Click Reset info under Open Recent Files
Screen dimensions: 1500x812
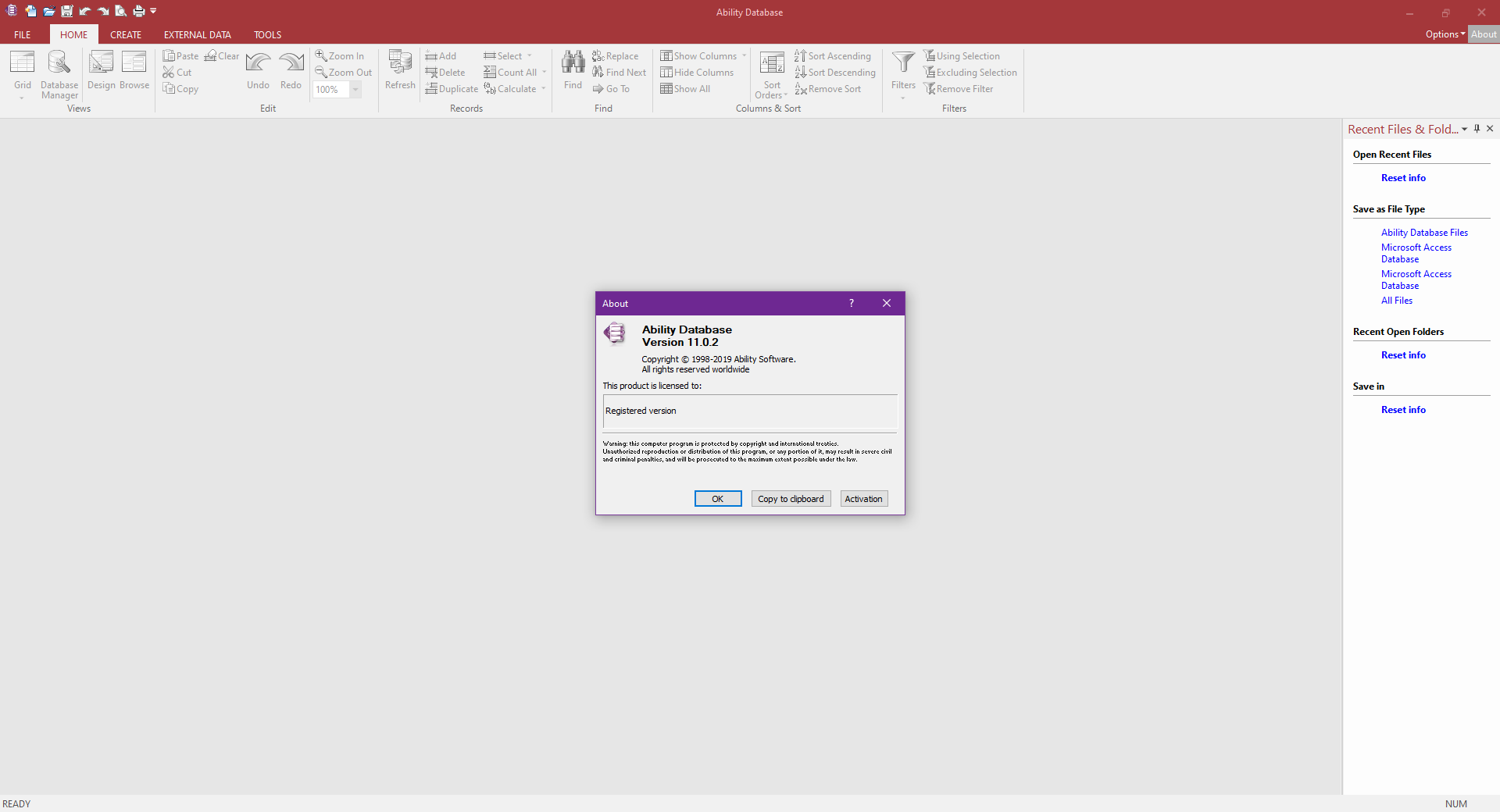1403,178
